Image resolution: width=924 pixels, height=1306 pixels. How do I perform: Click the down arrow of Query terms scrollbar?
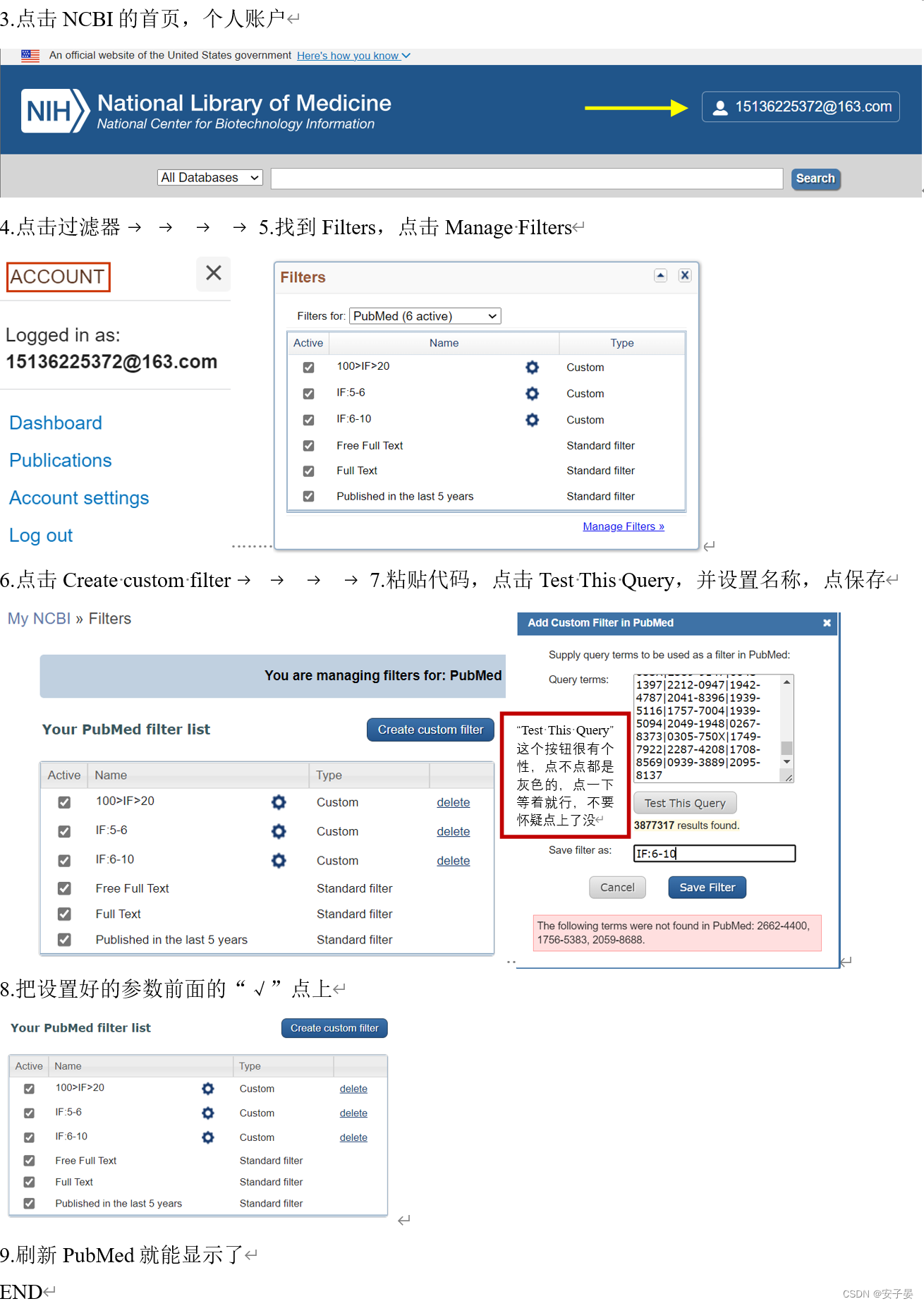click(786, 762)
